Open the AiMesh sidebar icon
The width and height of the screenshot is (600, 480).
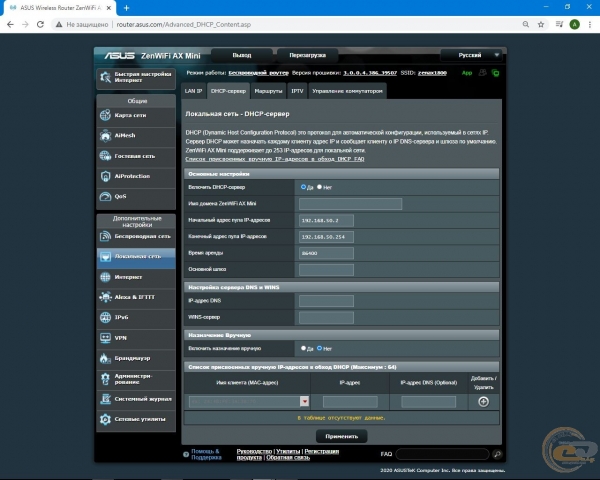pyautogui.click(x=105, y=136)
